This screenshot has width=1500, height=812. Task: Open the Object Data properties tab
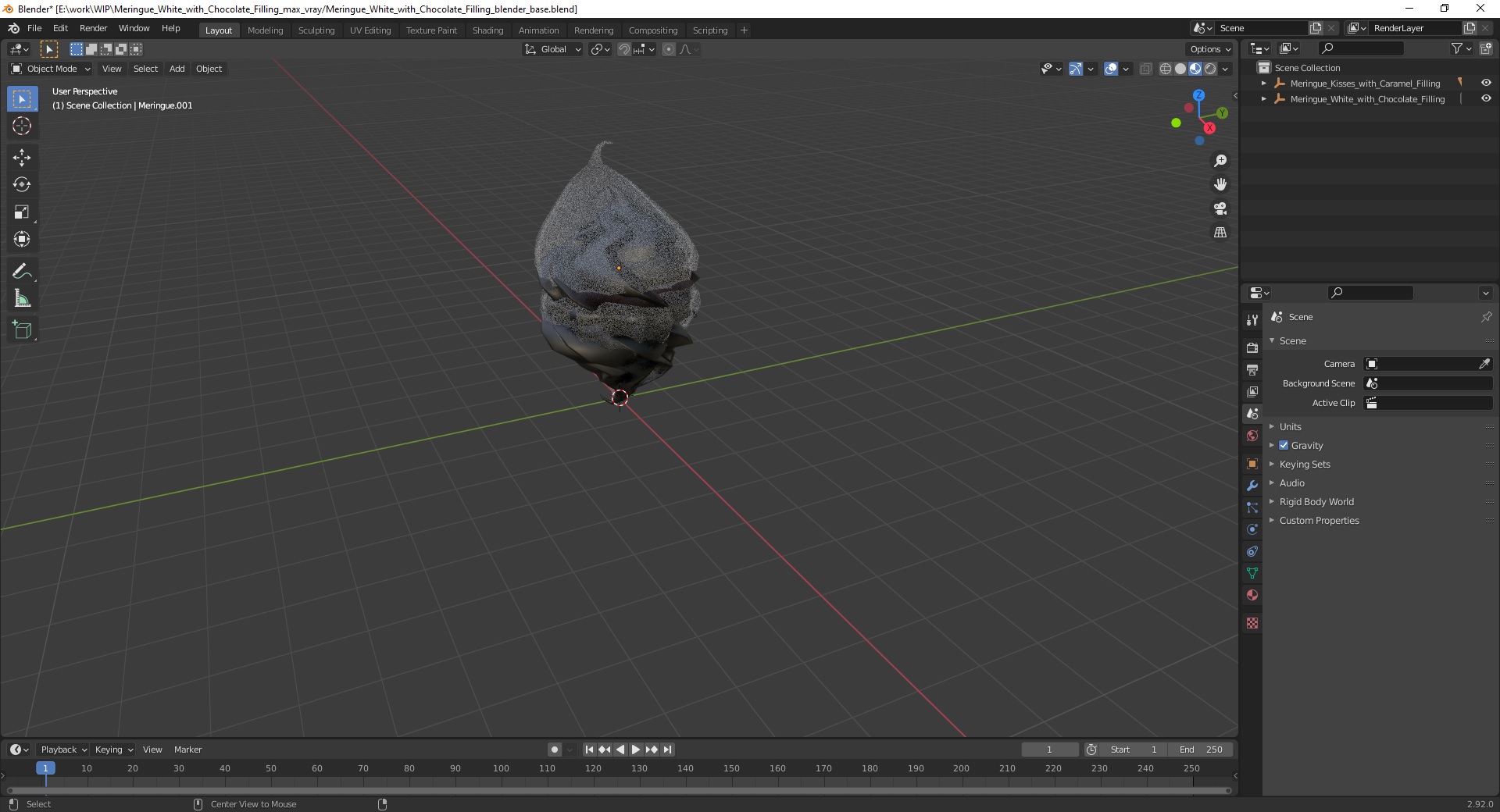1252,573
